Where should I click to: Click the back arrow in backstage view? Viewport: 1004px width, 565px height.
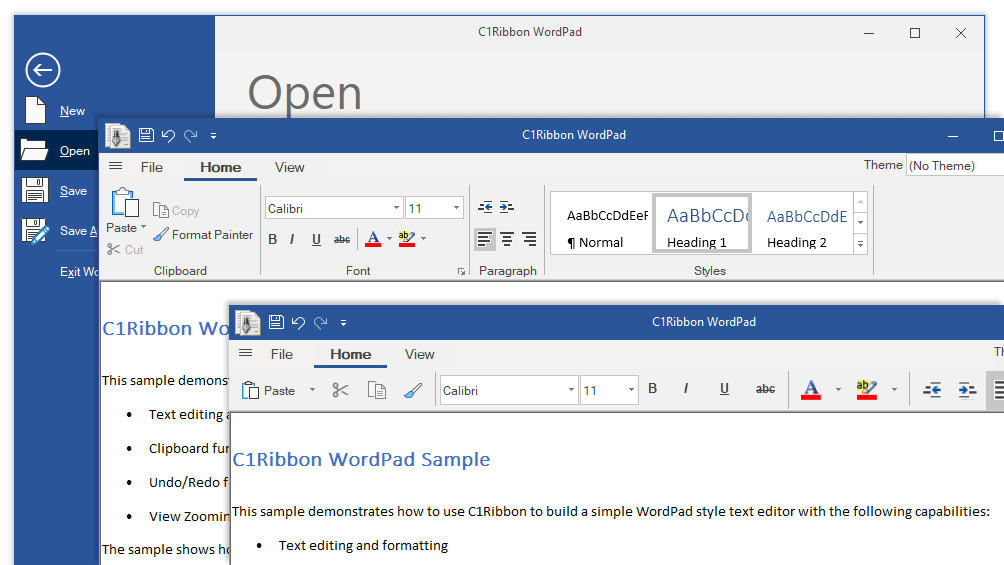43,70
